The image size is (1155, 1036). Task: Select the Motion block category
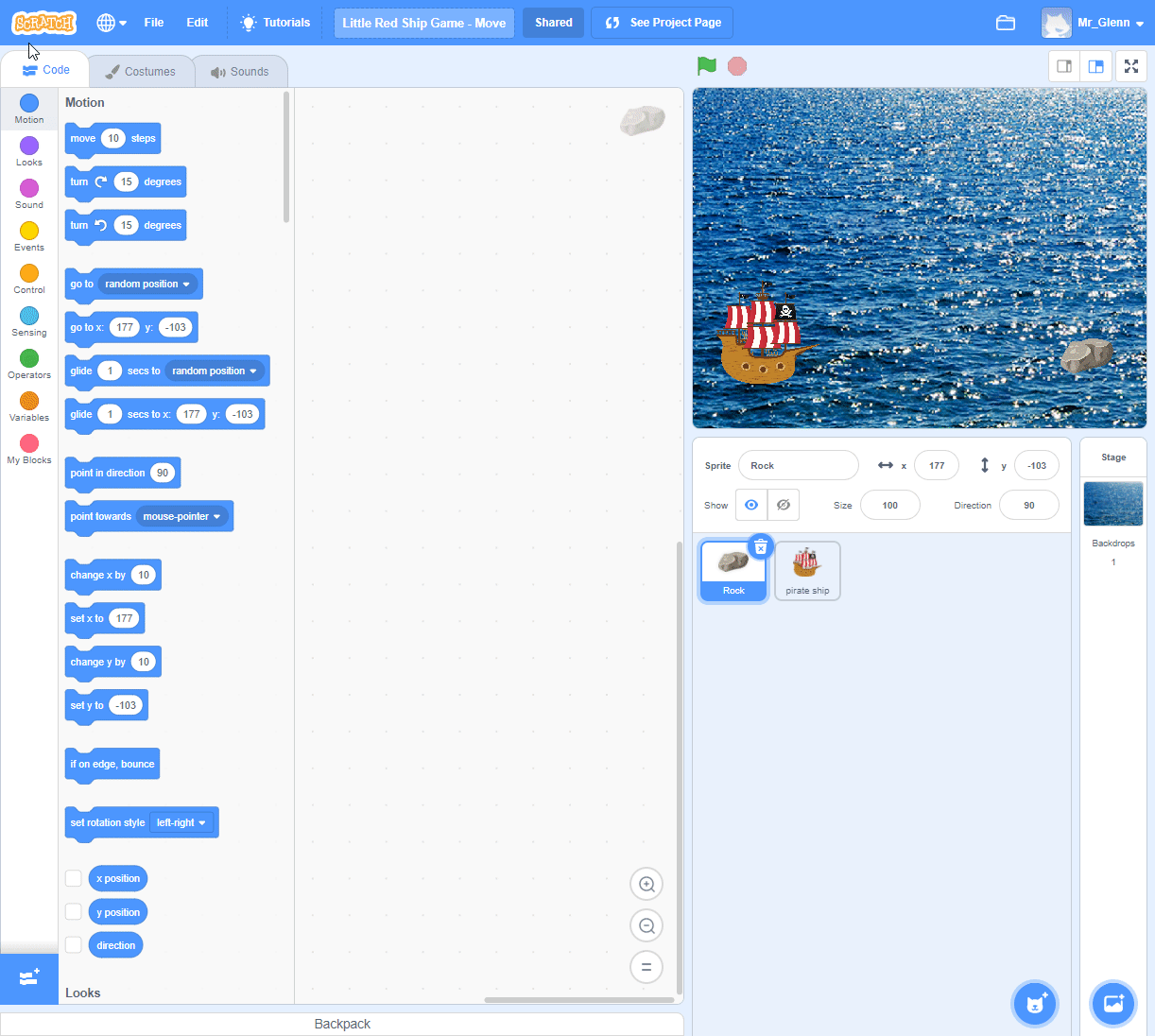(x=29, y=109)
